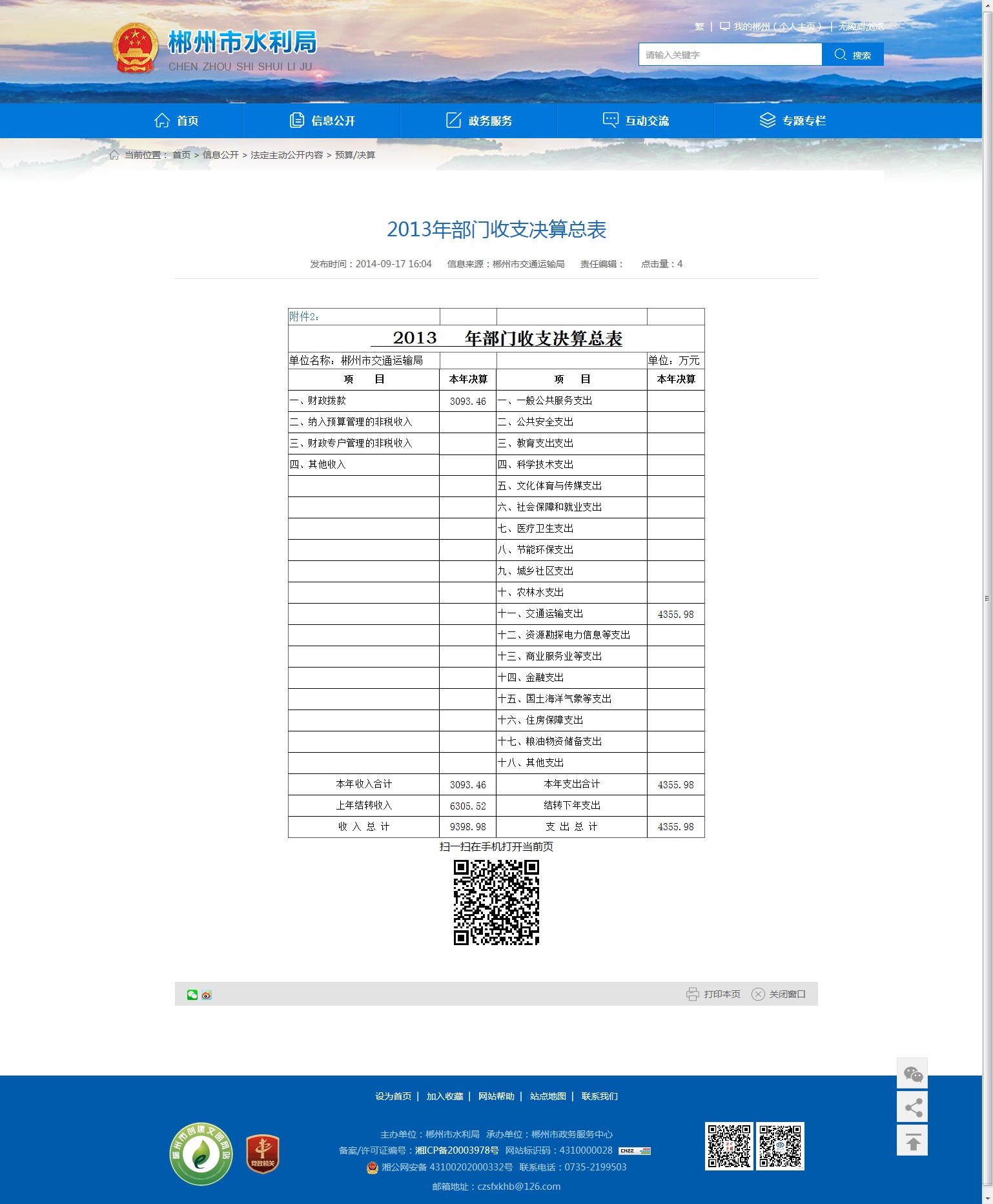Click the floating WeChat sidebar icon
The image size is (993, 1204).
912,1074
